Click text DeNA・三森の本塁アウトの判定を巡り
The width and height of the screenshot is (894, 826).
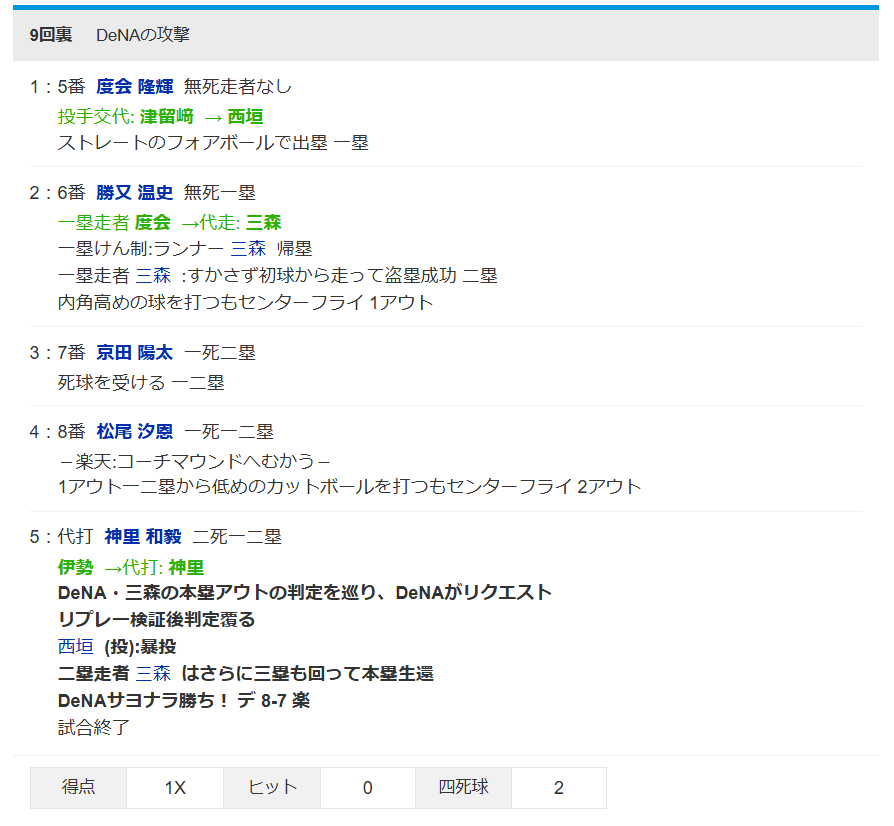tap(217, 593)
